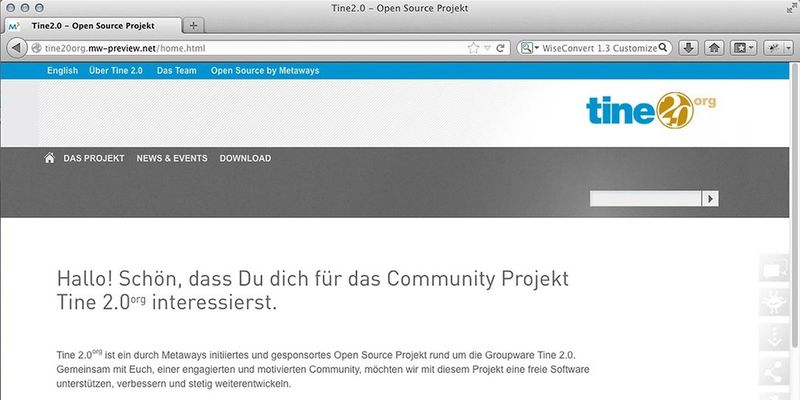
Task: Expand the add-on toolbar dropdown arrow
Action: tap(788, 48)
